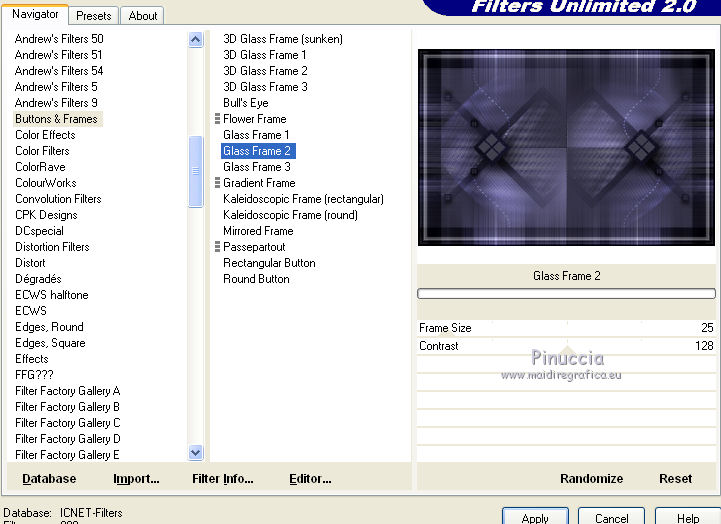The height and width of the screenshot is (524, 721).
Task: Select Filter Factory Gallery D
Action: click(68, 439)
